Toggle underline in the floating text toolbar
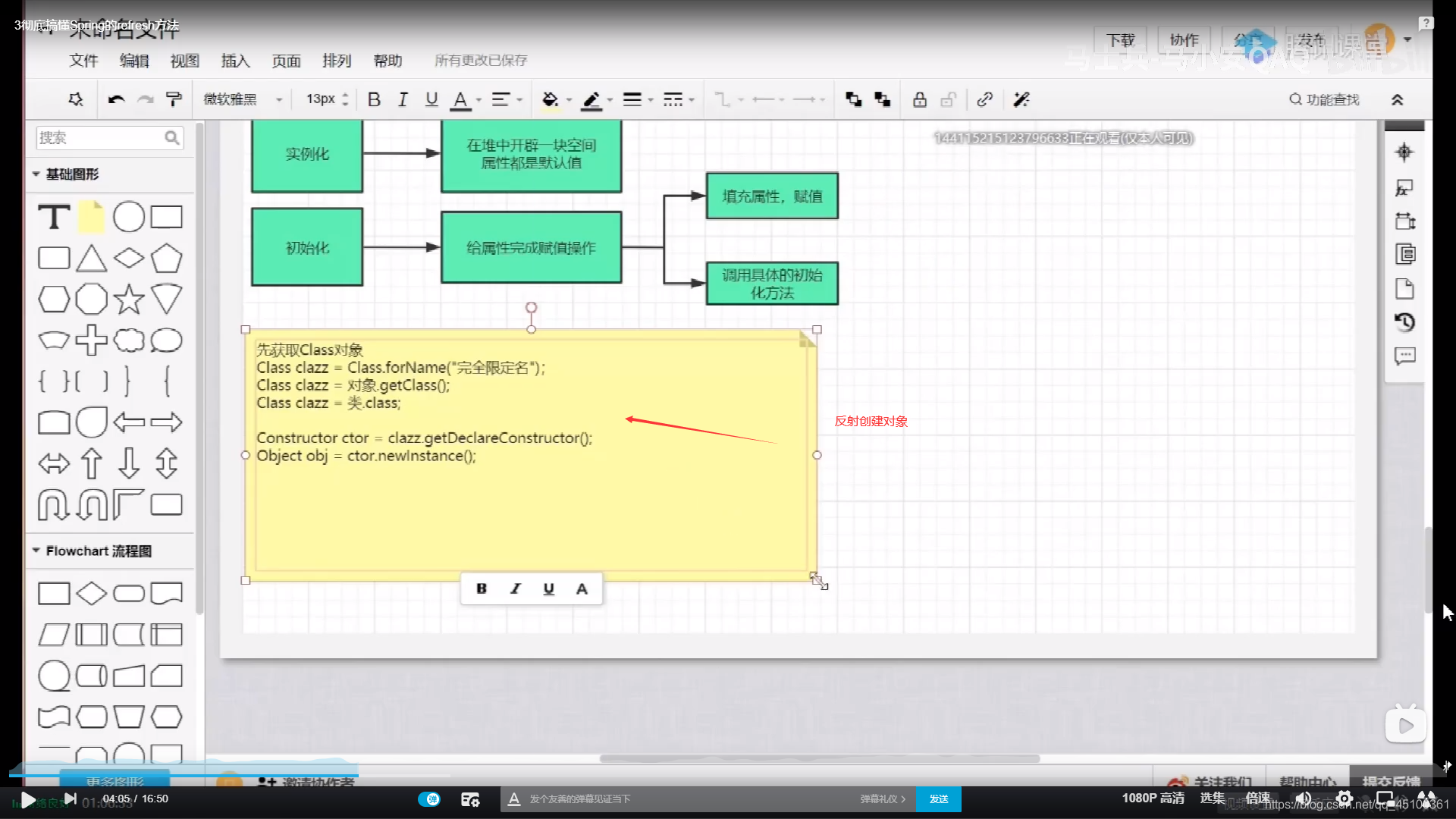 (548, 588)
